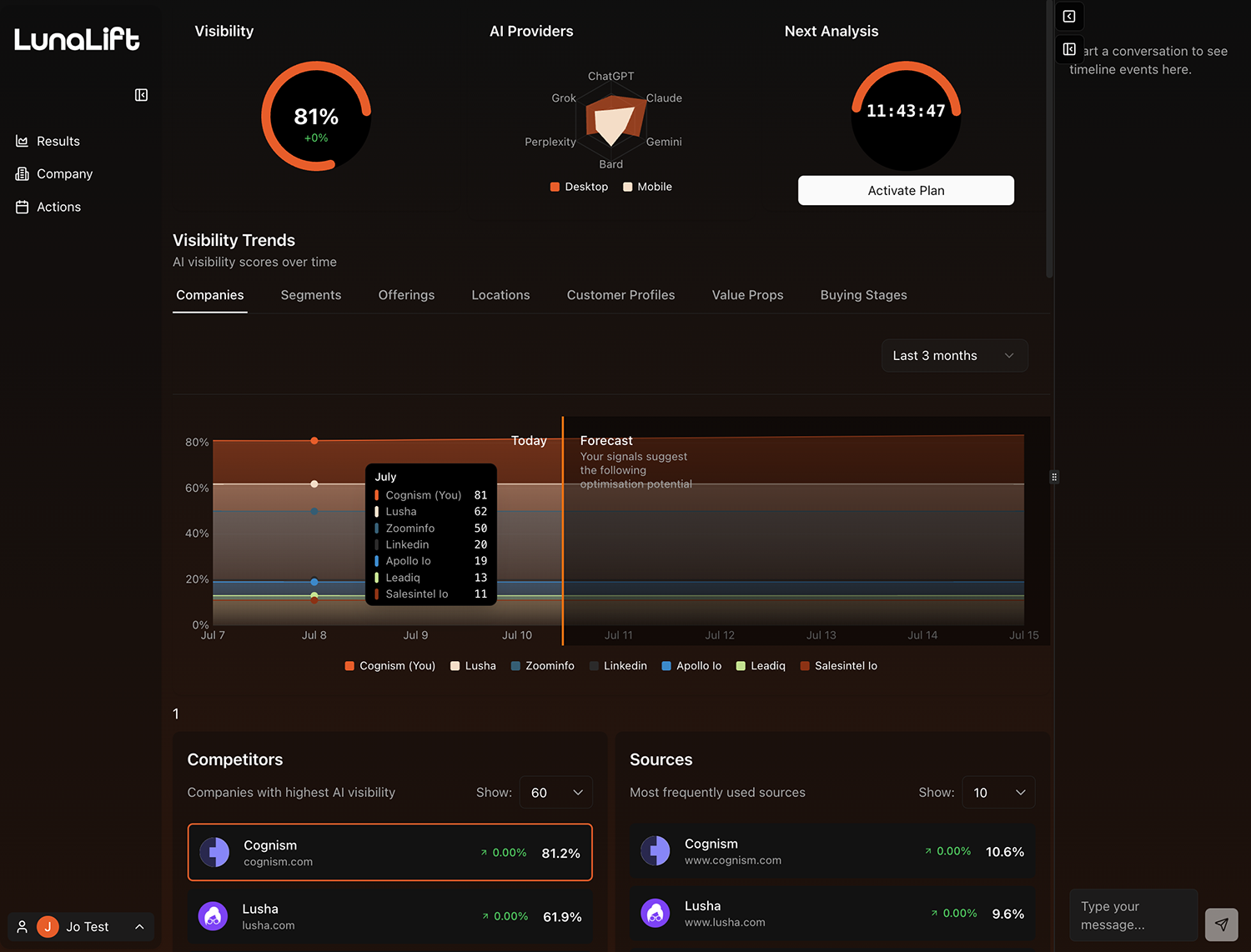
Task: Click the Next Analysis countdown ring
Action: 906,116
